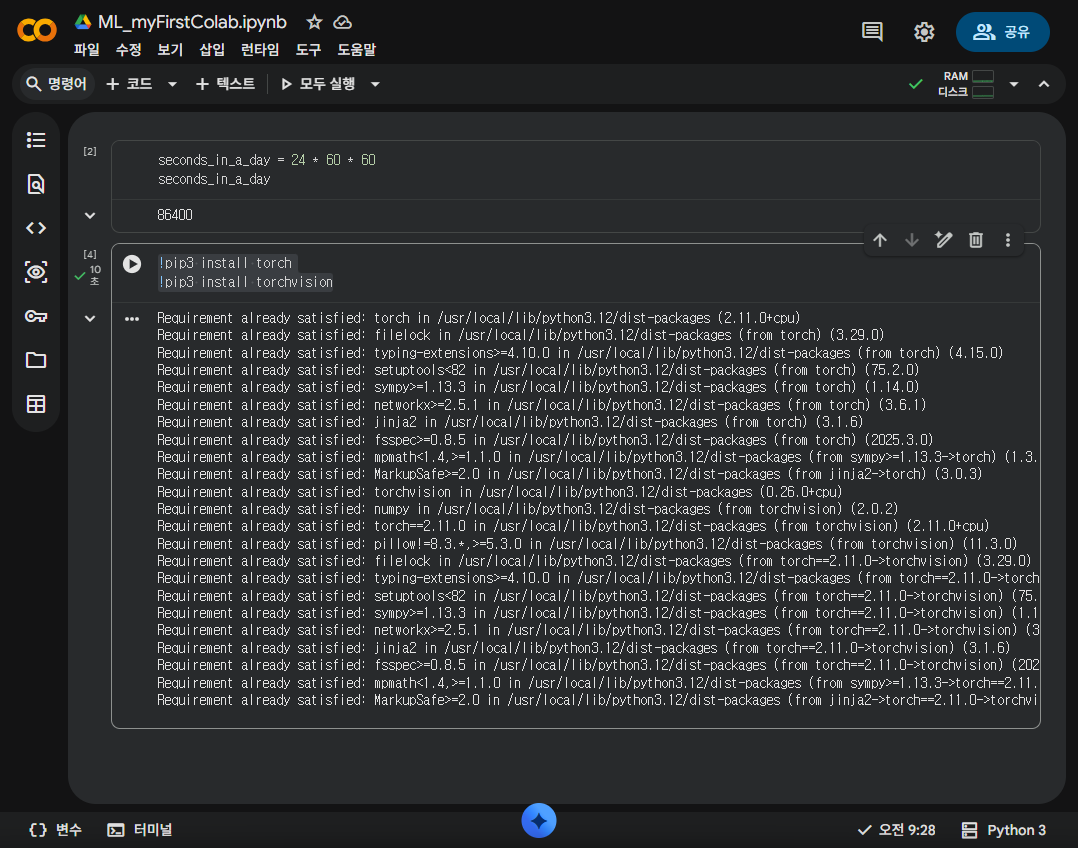Open more cell actions vertical dots
The image size is (1078, 848).
[x=1008, y=240]
